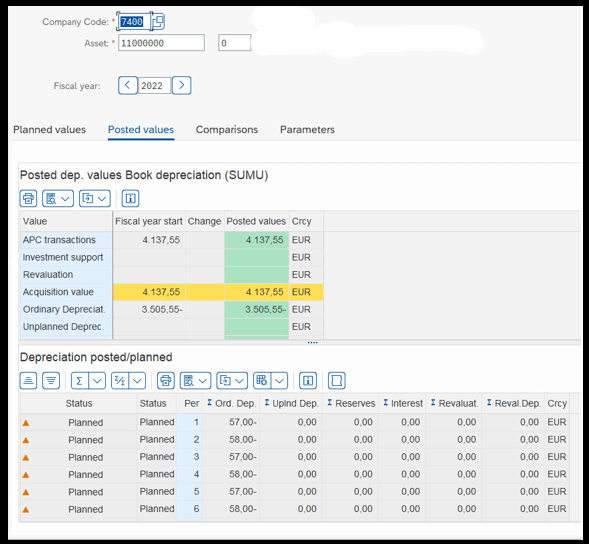The width and height of the screenshot is (589, 544).
Task: Switch to the Planned values tab
Action: [49, 130]
